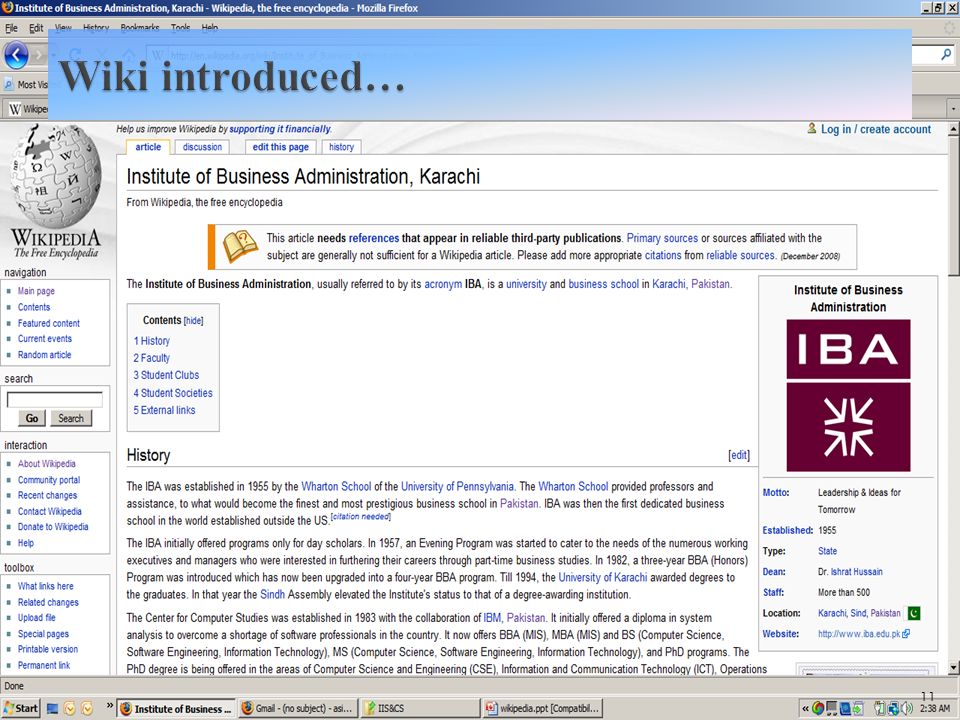Click the page scrollbar up arrow
The width and height of the screenshot is (960, 720).
953,129
